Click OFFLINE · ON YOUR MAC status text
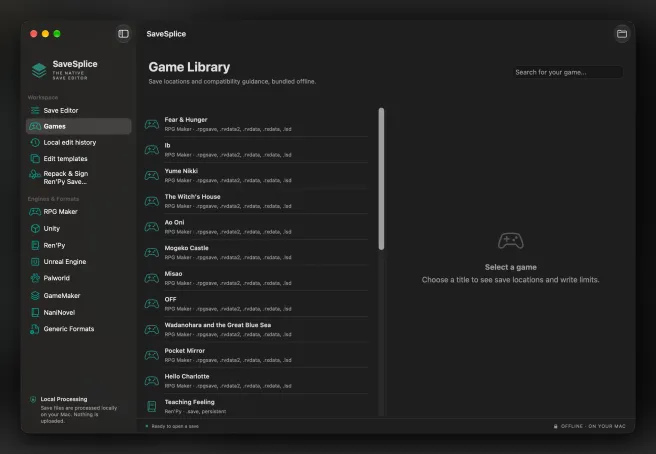656x454 pixels. tap(593, 426)
